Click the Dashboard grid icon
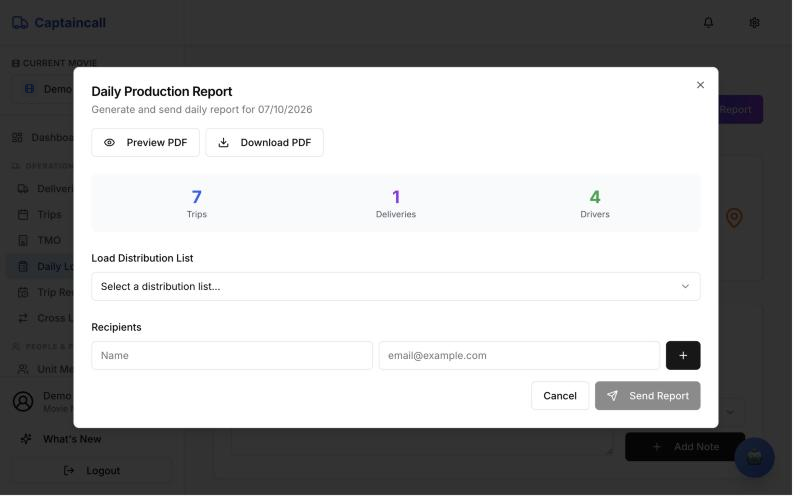Image resolution: width=800 pixels, height=500 pixels. click(x=17, y=139)
